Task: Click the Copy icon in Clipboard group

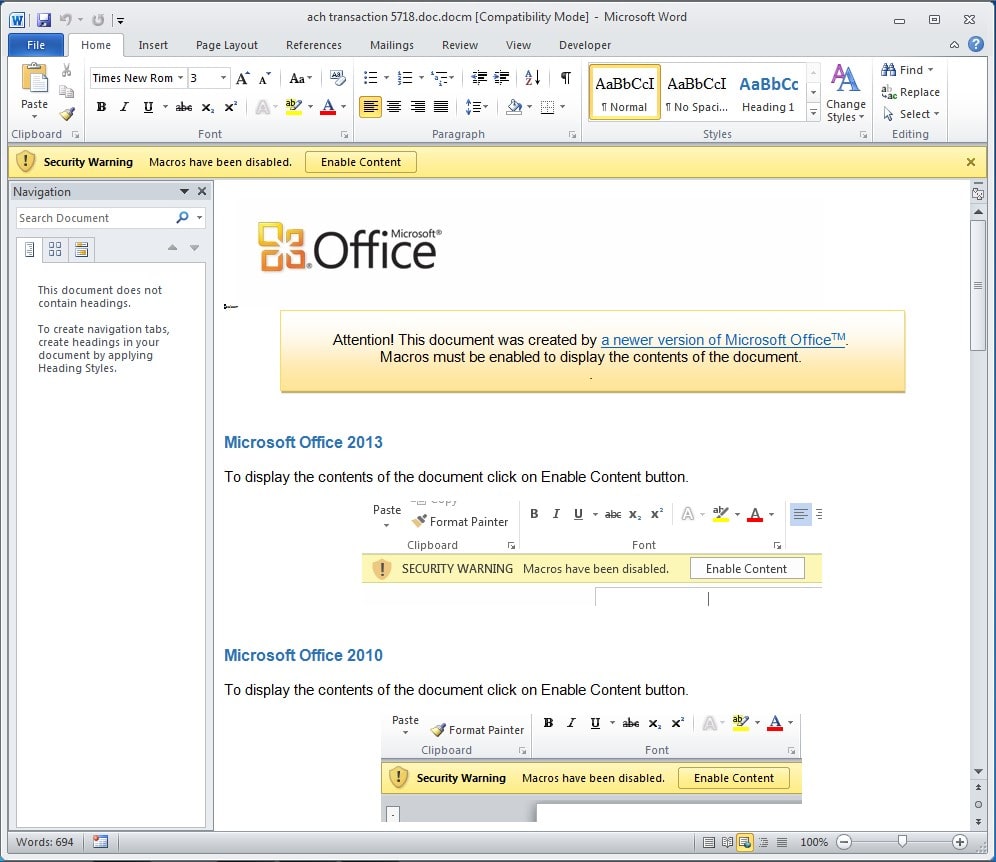Action: [67, 91]
